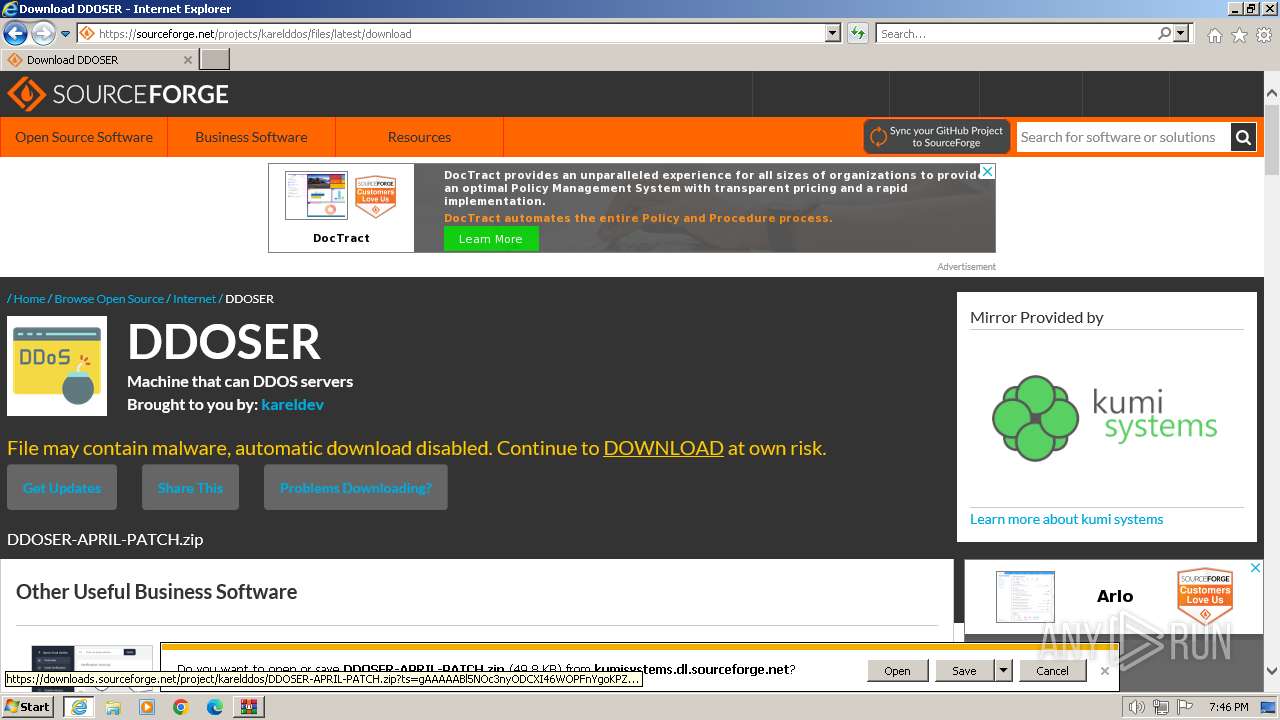Open the IE Tools gear icon

tap(1264, 35)
